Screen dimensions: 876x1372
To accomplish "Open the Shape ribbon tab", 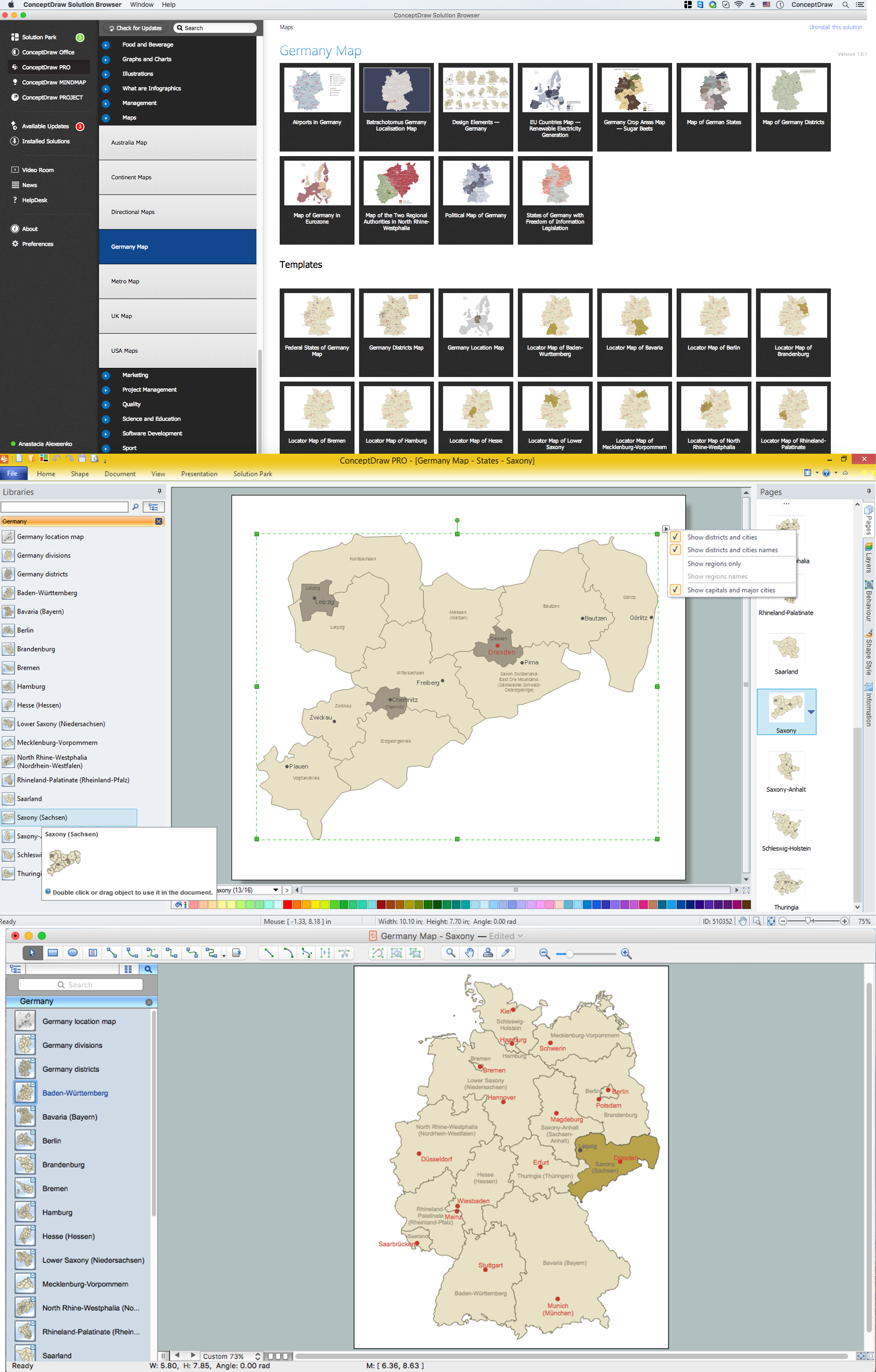I will (80, 473).
